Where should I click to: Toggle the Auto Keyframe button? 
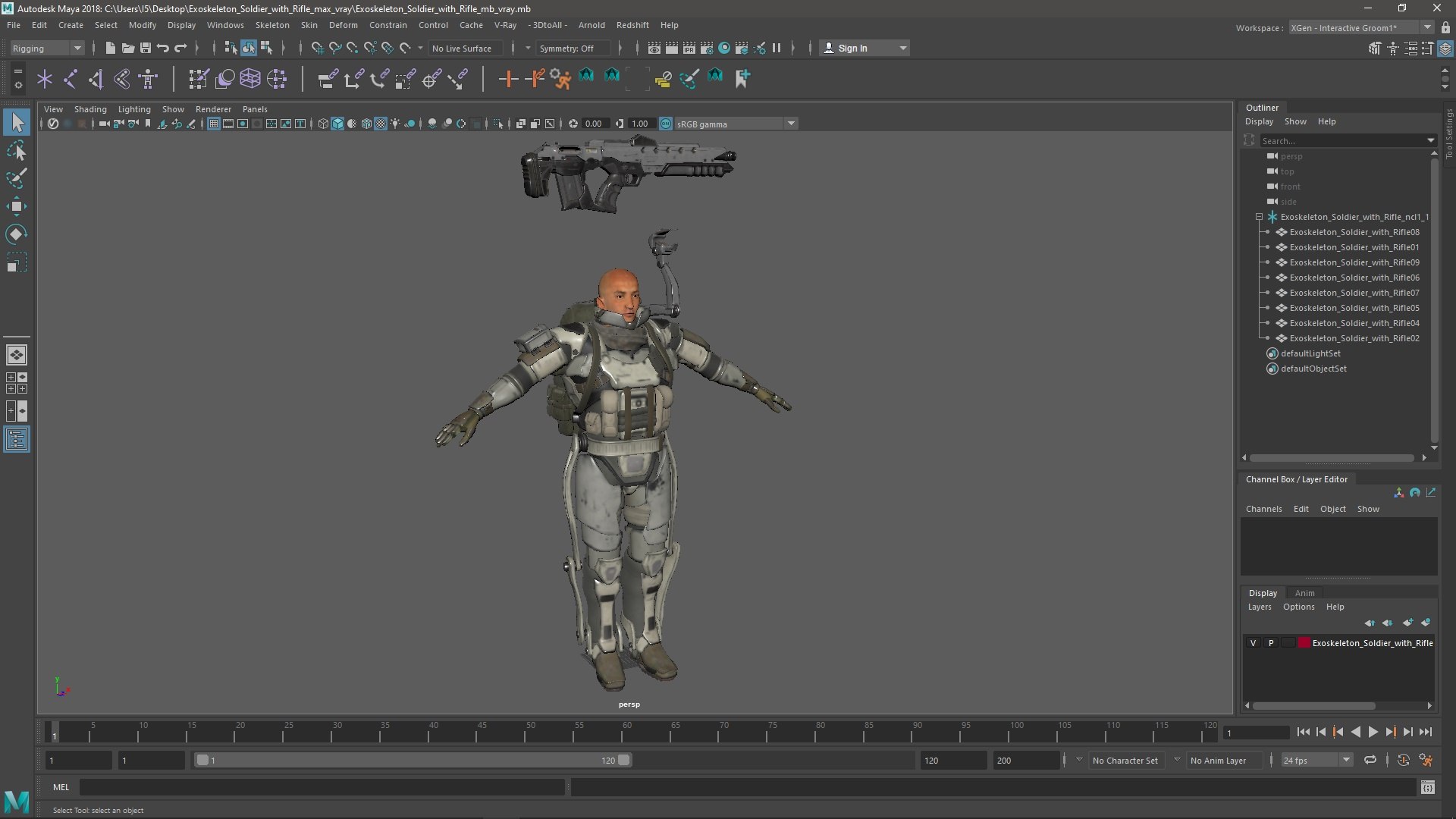(x=1403, y=760)
